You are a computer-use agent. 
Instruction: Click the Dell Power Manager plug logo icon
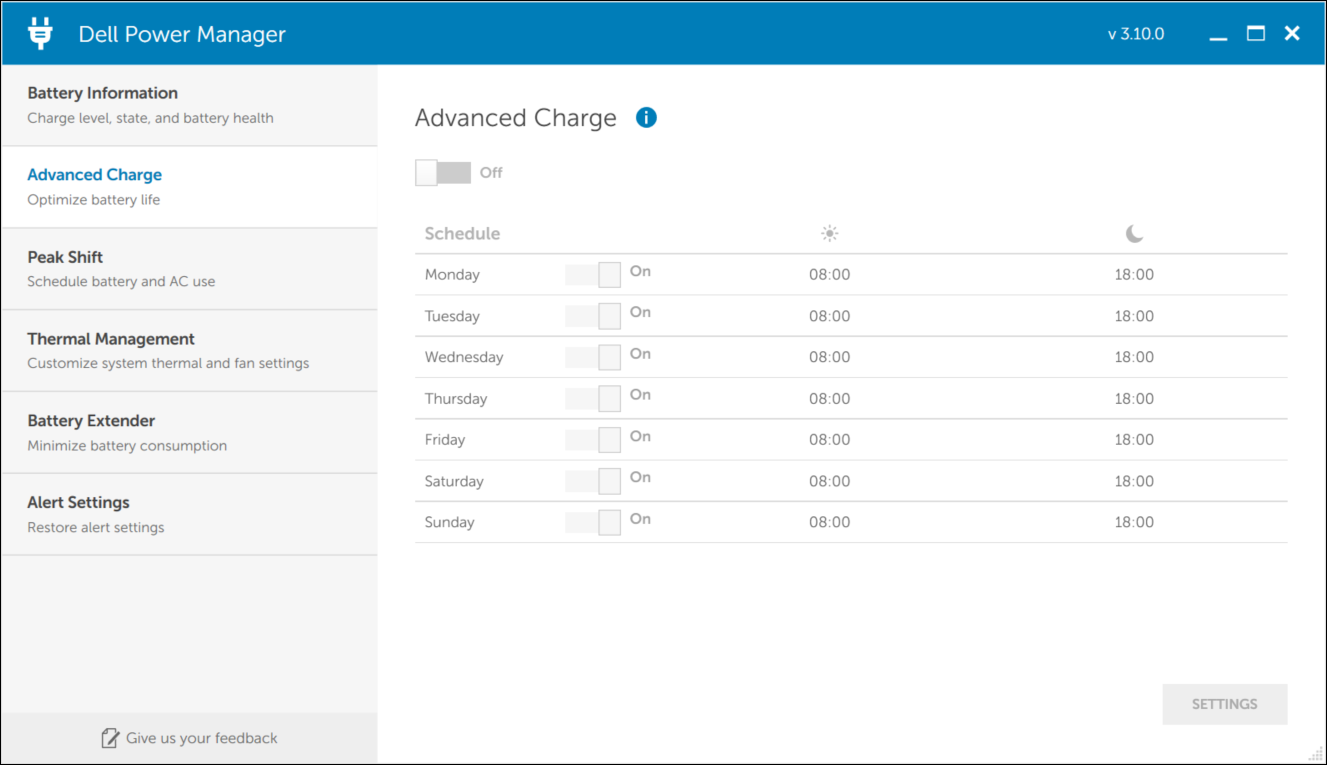pos(39,32)
